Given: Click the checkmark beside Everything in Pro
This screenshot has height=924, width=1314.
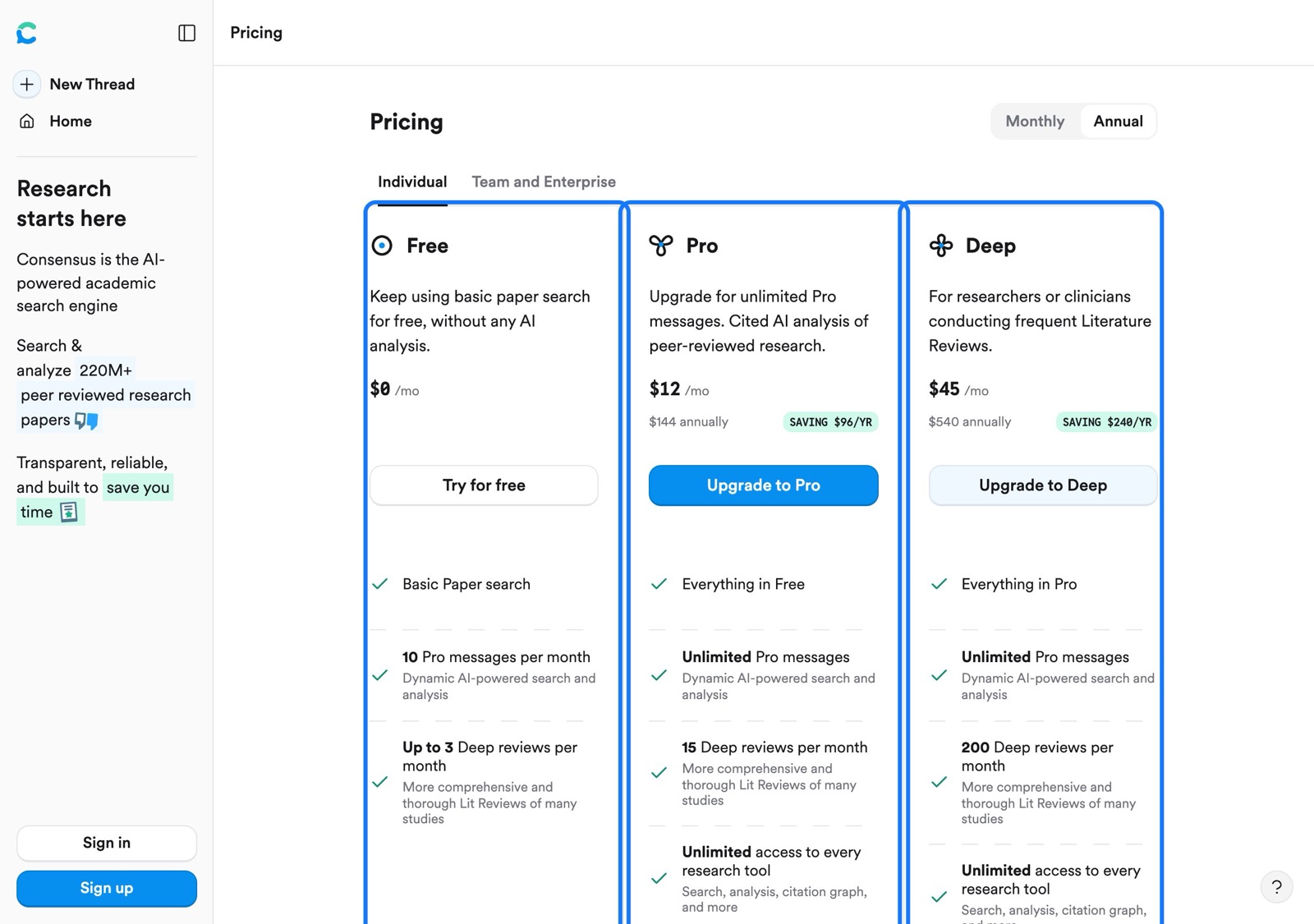Looking at the screenshot, I should (939, 584).
